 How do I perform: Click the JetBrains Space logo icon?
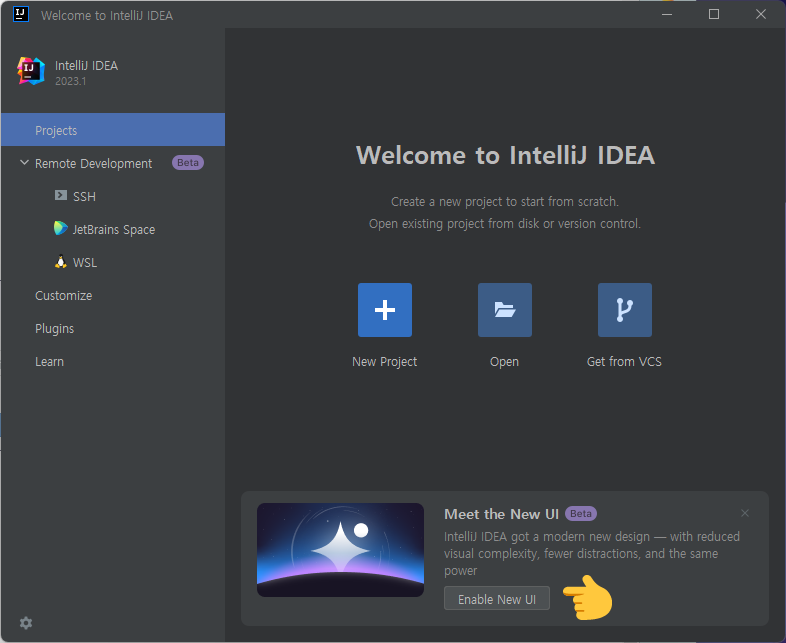(x=61, y=228)
